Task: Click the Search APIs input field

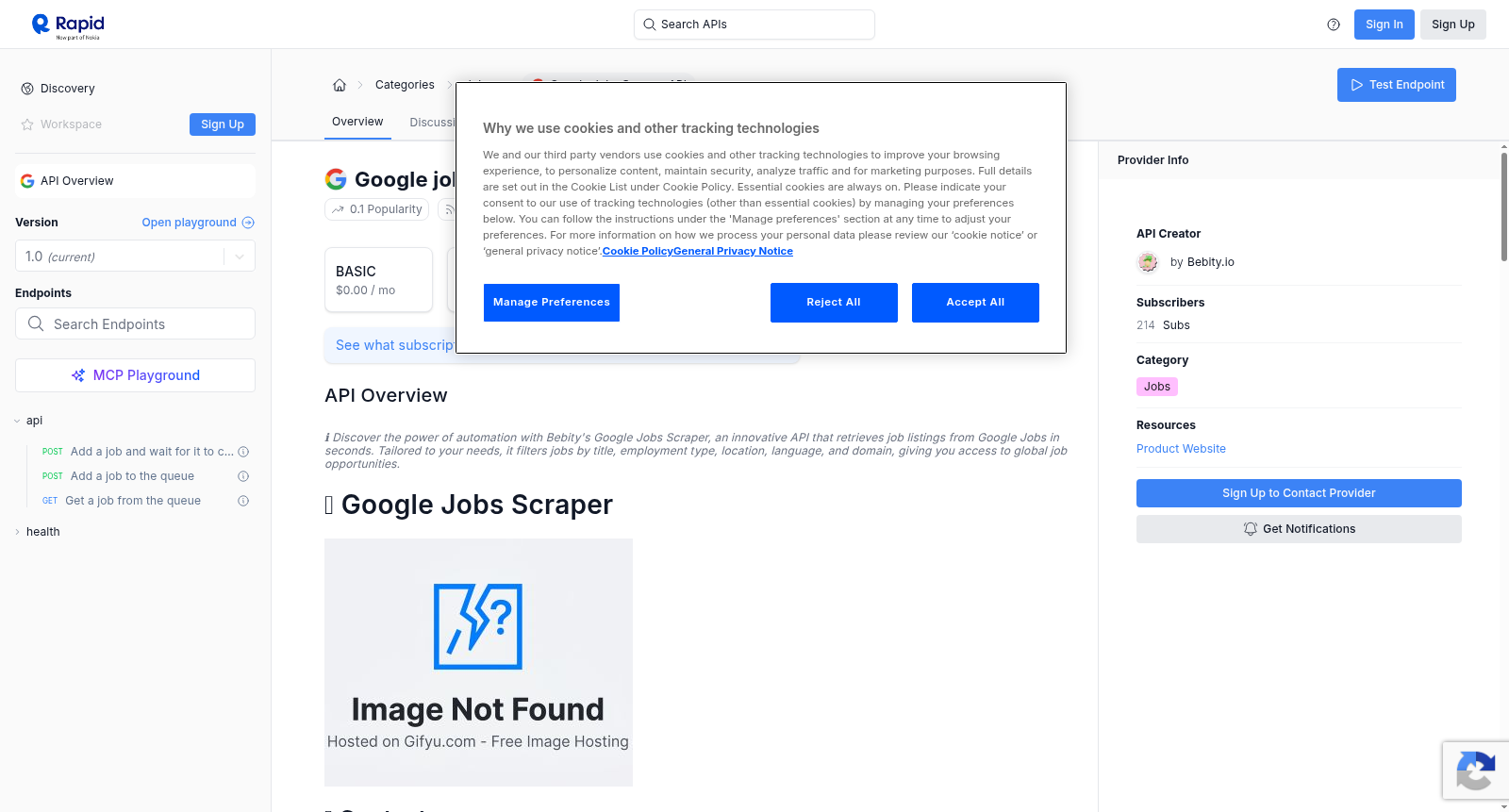Action: pos(754,25)
